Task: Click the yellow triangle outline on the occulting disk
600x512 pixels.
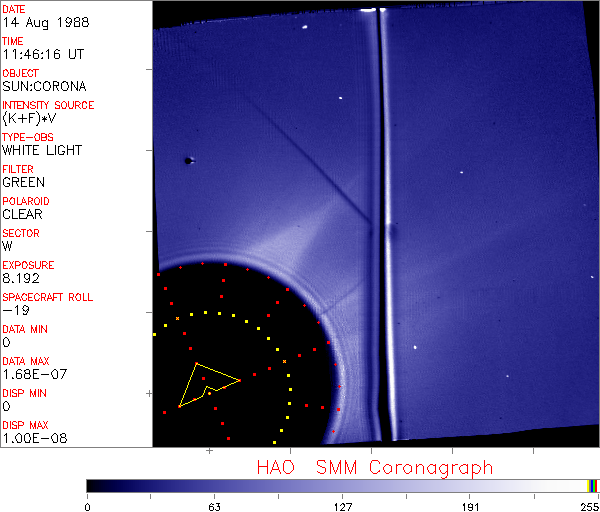Action: click(209, 385)
